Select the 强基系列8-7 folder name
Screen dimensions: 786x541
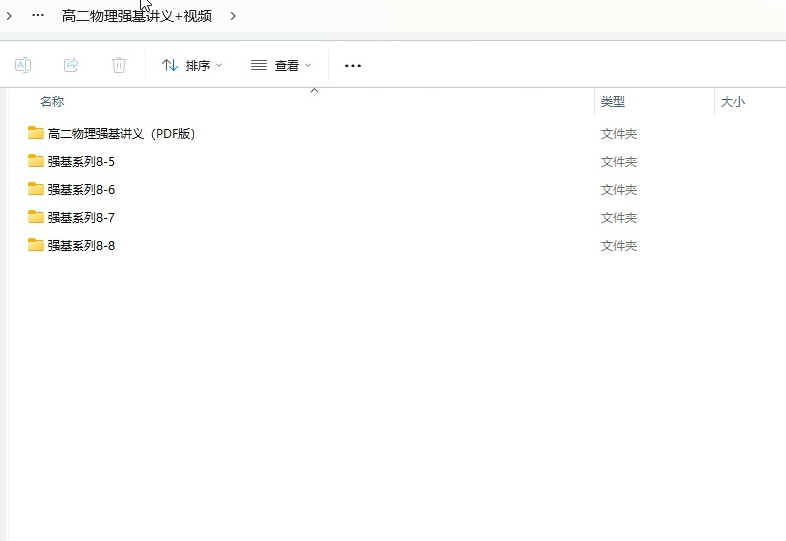[81, 217]
